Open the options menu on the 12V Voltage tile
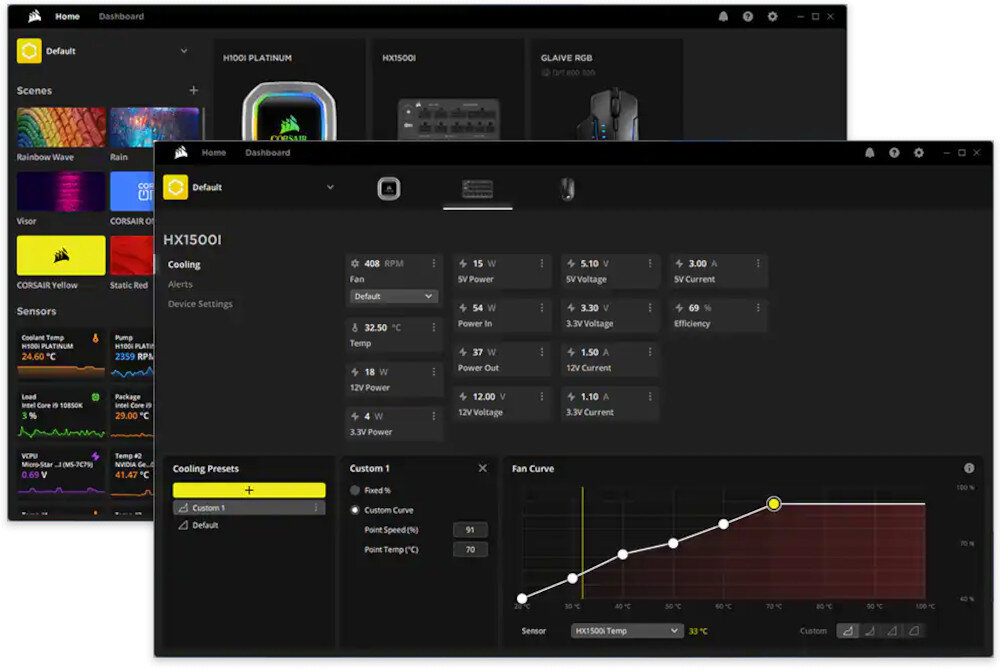Screen dimensions: 1000x669 pos(541,397)
